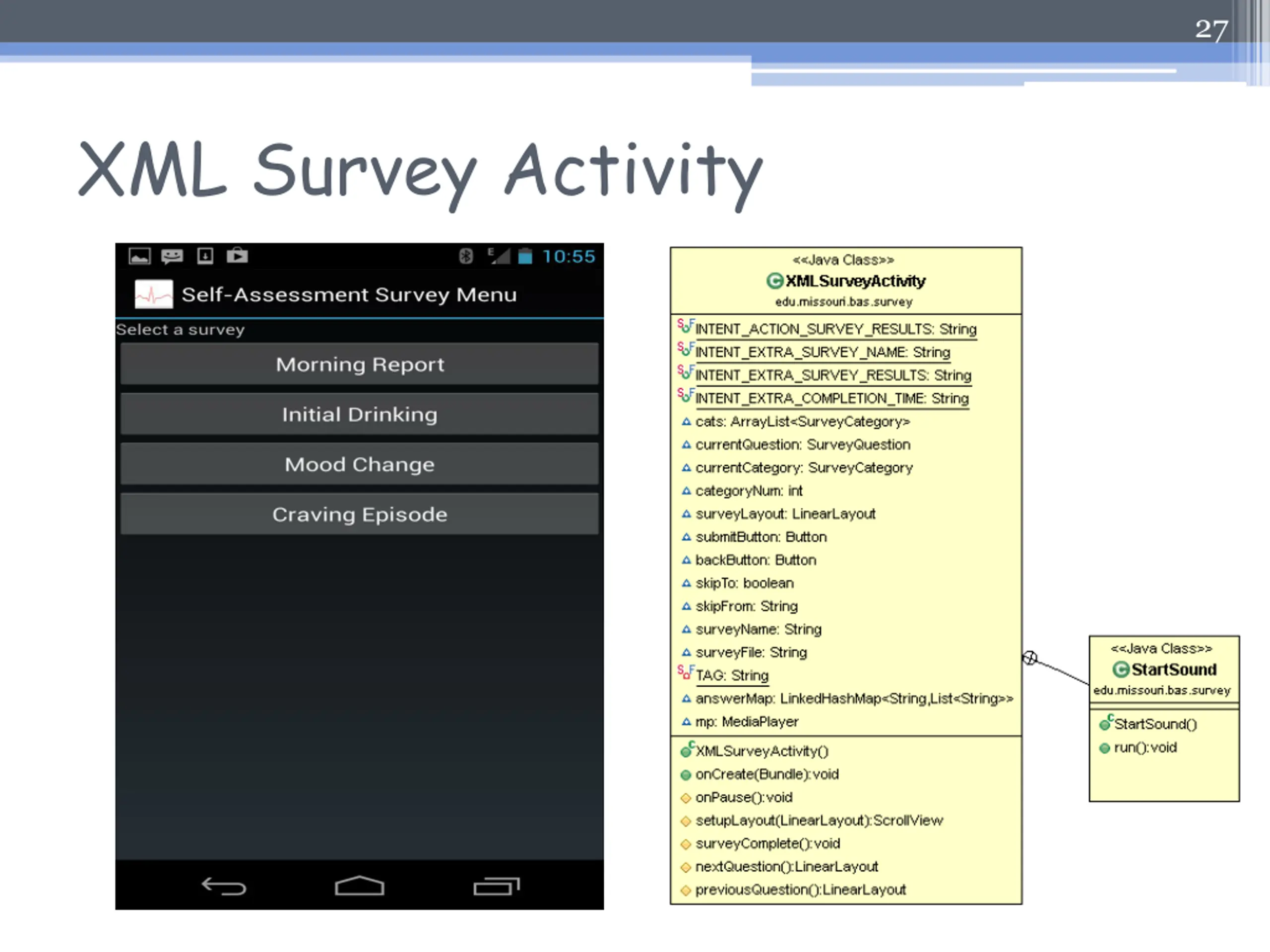Click the green class icon beside StartSound
The image size is (1270, 952).
tap(1121, 669)
